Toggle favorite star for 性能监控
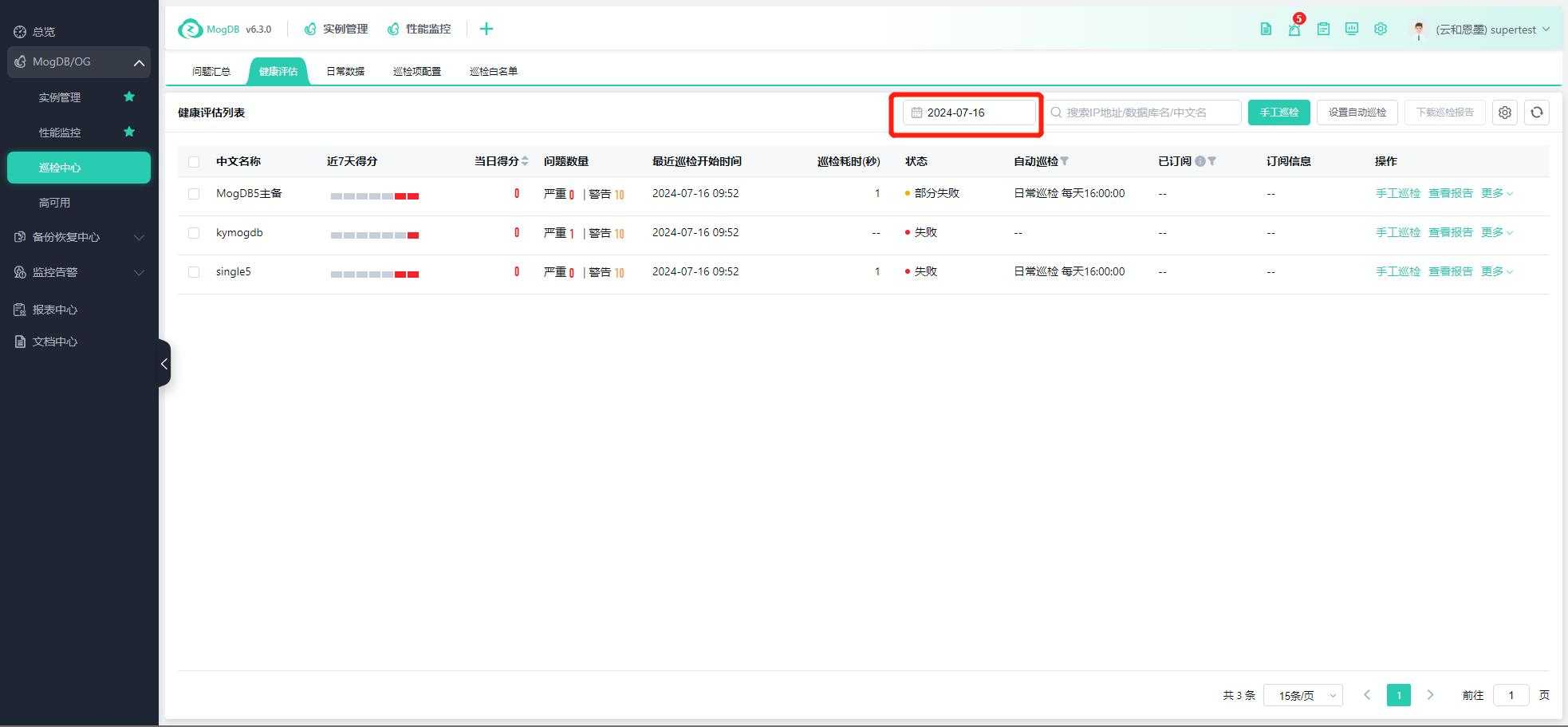1568x727 pixels. coord(129,132)
